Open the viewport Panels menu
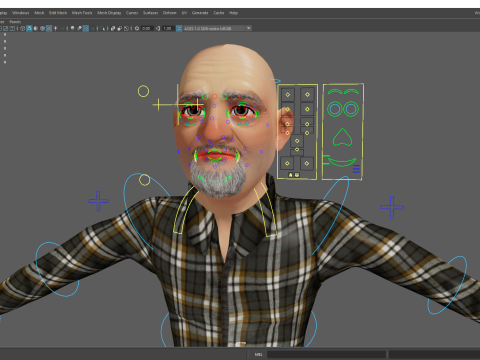 coord(15,22)
